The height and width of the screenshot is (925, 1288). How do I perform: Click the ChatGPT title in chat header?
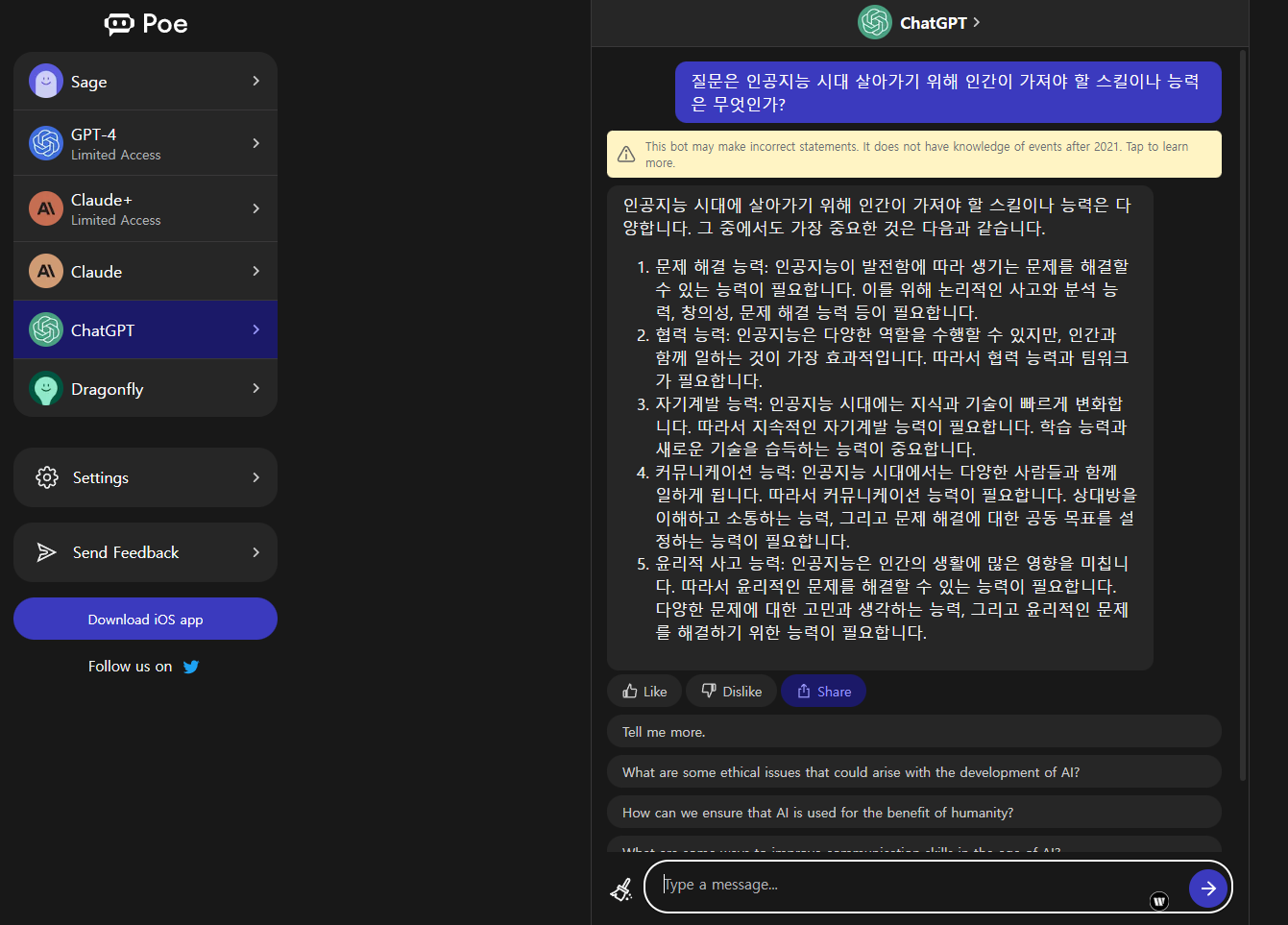tap(933, 23)
